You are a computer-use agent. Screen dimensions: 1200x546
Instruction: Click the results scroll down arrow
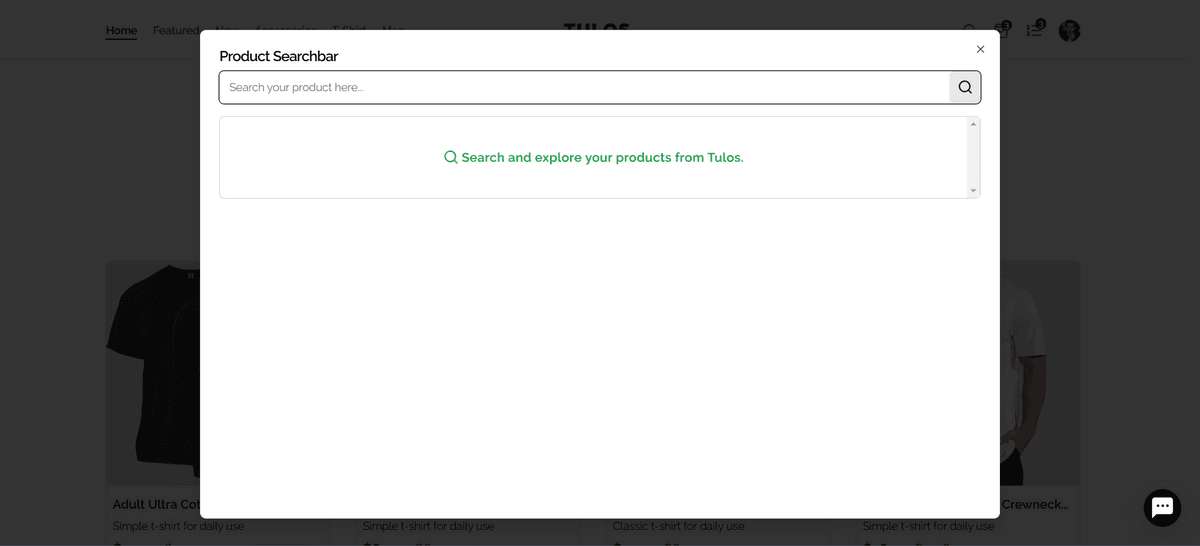click(973, 190)
